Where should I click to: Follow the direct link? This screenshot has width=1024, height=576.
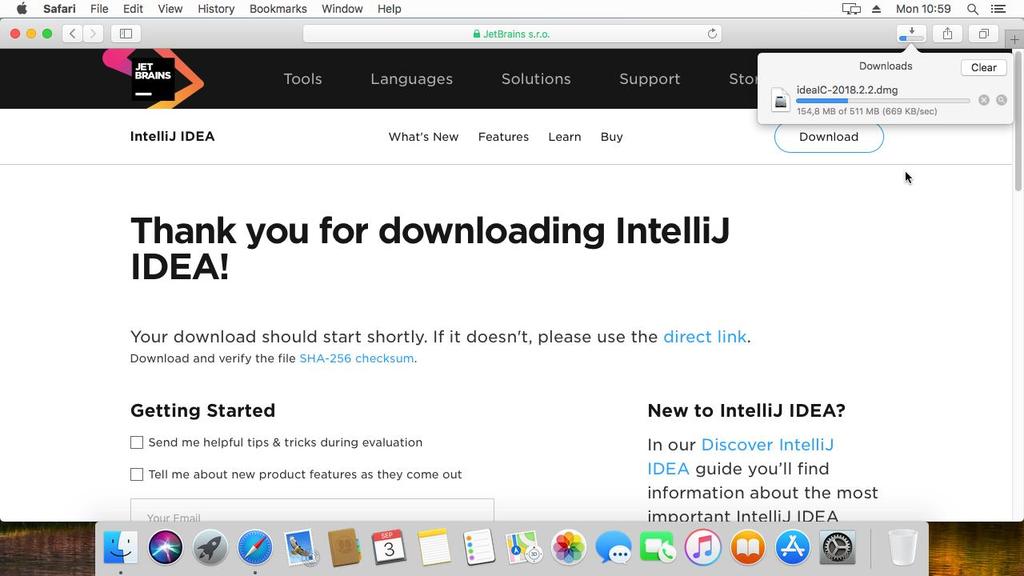[x=705, y=337]
